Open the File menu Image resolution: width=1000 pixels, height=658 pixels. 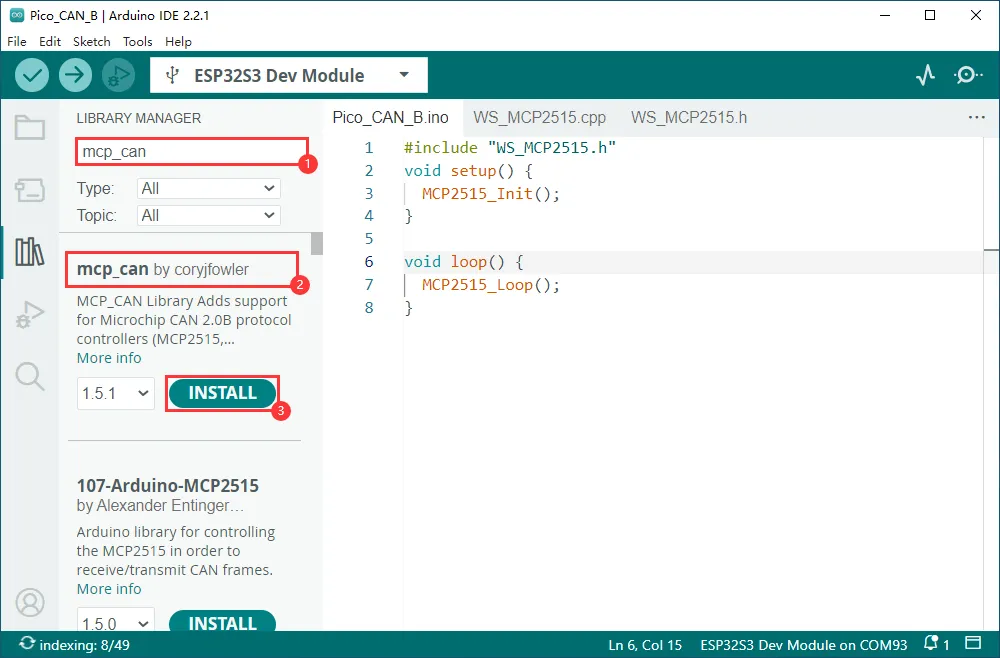pyautogui.click(x=17, y=41)
